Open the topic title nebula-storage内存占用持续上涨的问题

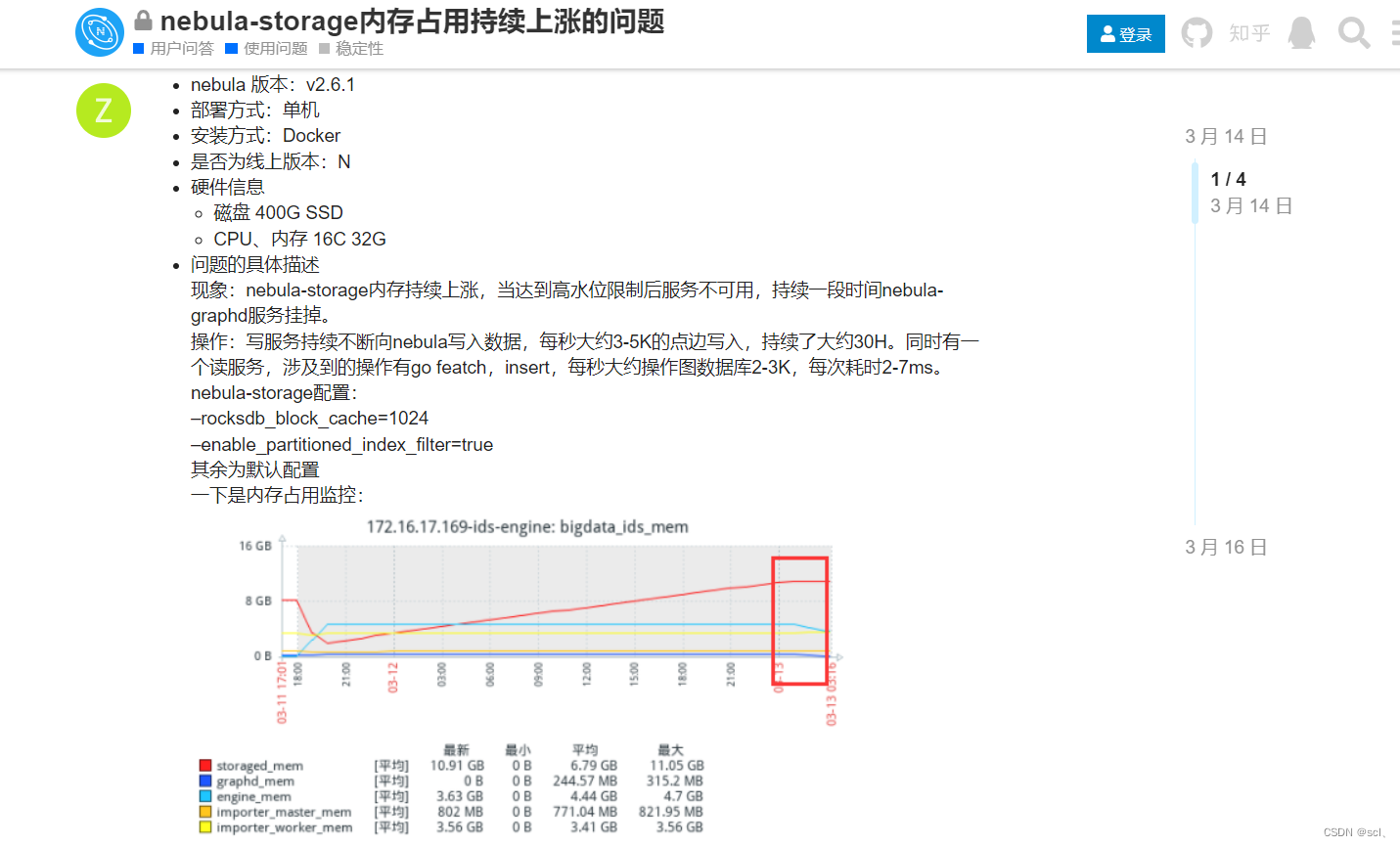(412, 21)
